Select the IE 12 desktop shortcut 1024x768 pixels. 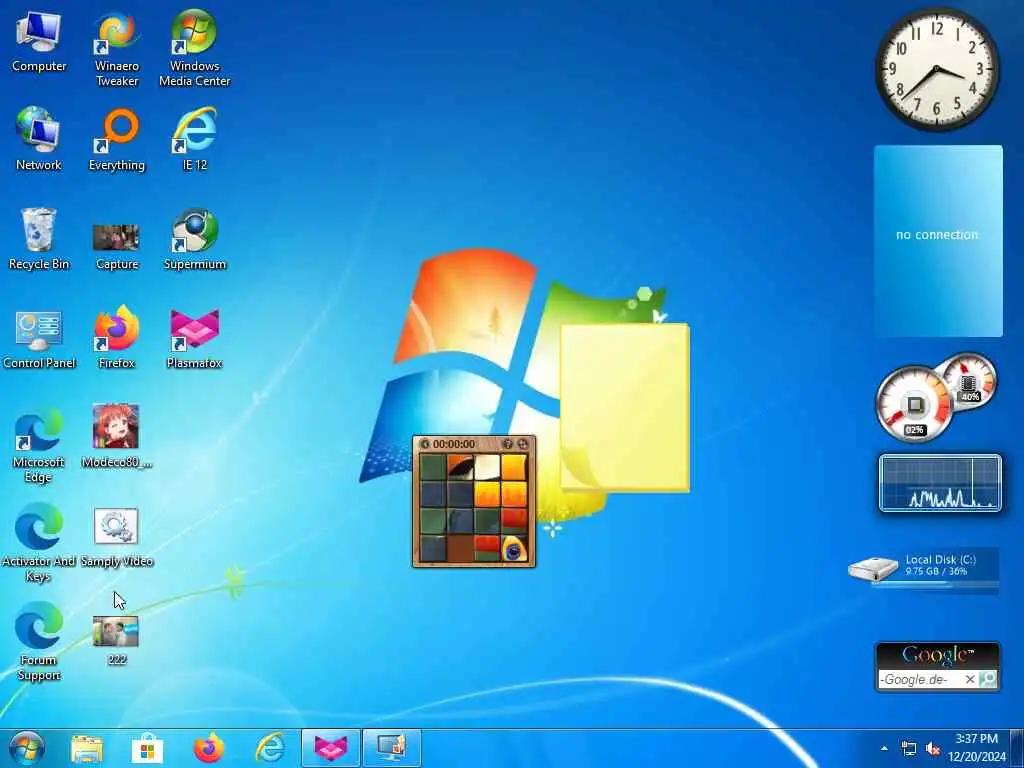(195, 140)
